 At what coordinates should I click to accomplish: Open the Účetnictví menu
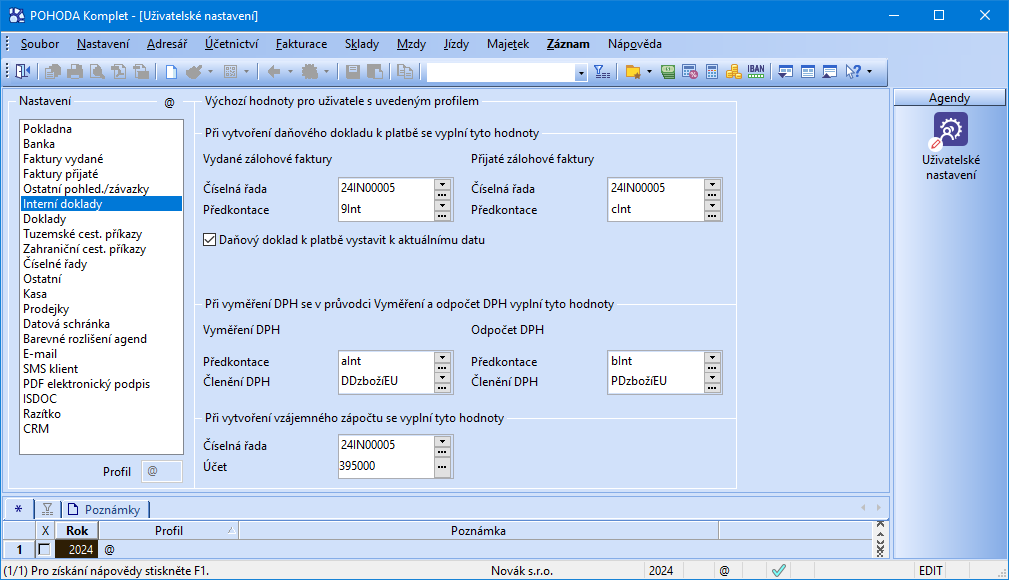tap(232, 44)
